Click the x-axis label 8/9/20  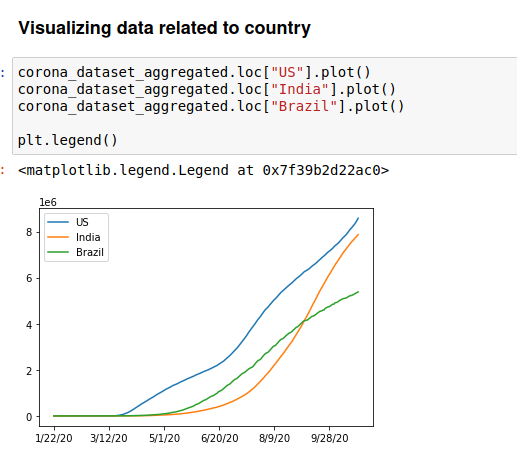(275, 438)
